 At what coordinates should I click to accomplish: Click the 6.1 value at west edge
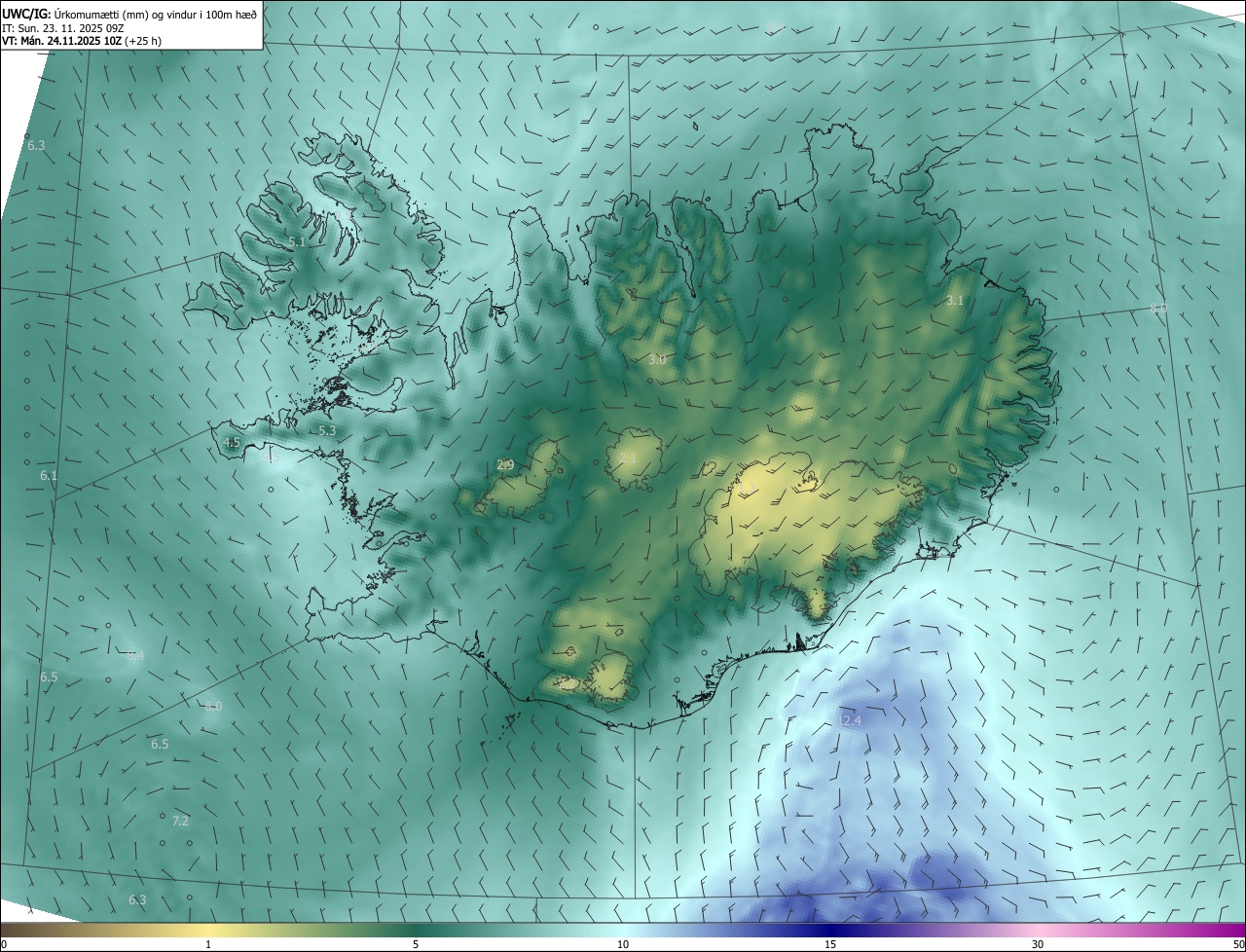point(49,476)
